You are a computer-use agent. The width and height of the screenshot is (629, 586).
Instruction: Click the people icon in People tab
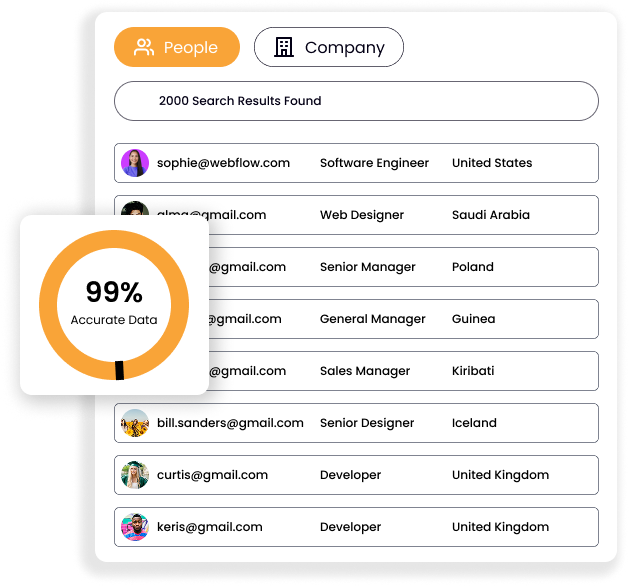click(x=144, y=47)
